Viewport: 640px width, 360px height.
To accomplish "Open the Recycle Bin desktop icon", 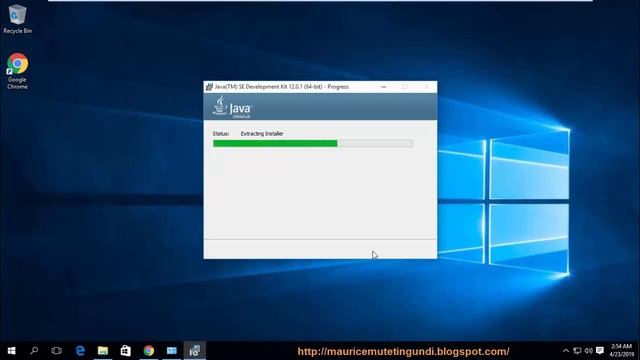I will pos(17,20).
